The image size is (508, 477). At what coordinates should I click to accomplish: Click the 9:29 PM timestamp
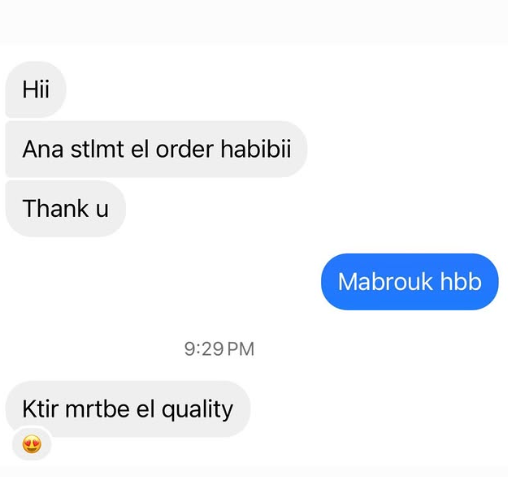click(219, 349)
